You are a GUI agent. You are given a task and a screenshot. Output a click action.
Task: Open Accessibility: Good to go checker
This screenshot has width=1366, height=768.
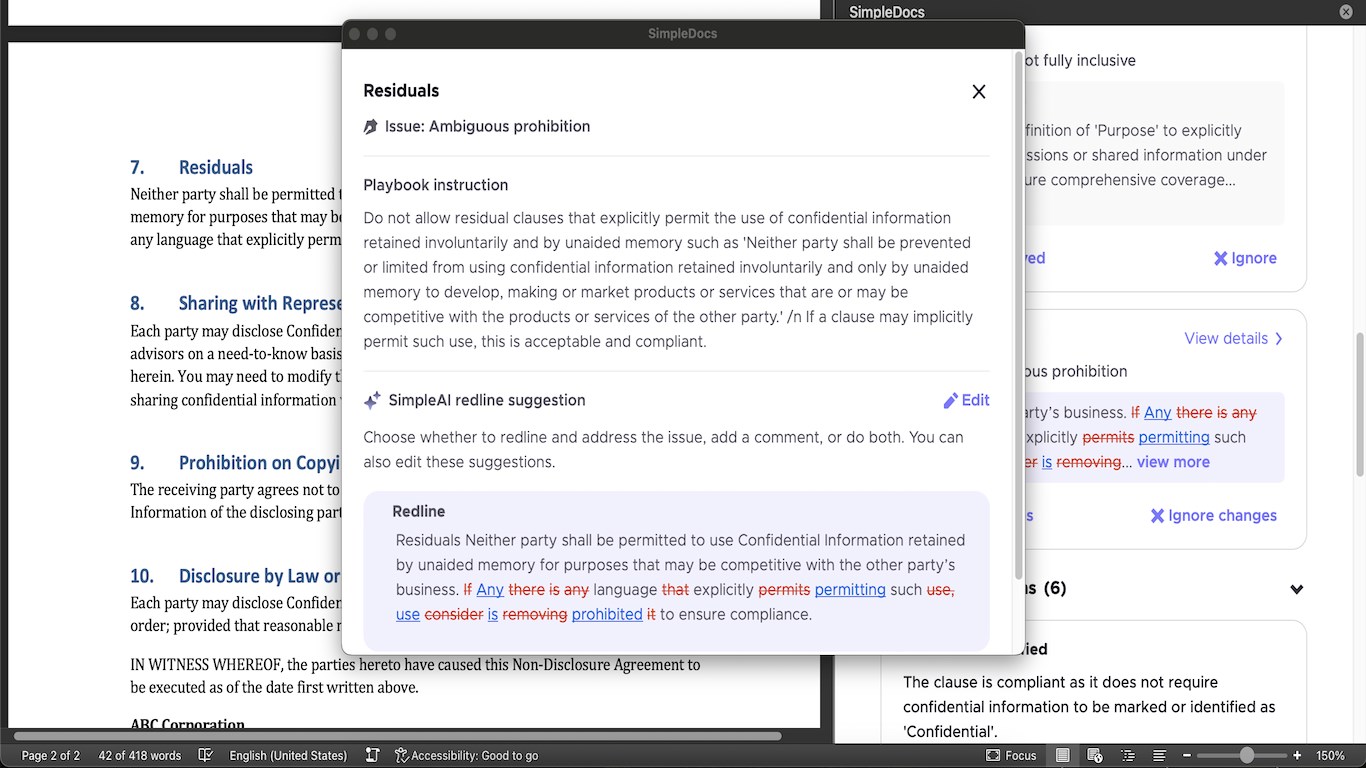(x=467, y=756)
